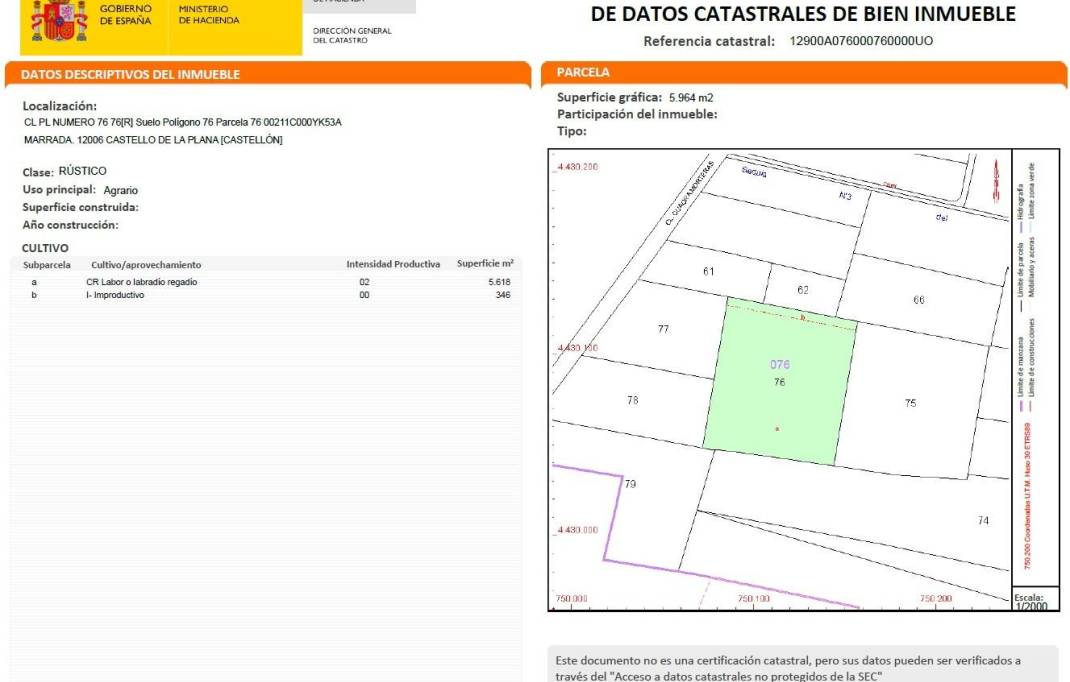Select the I- Improductivo cell
Screen dimensions: 1070x682
point(115,295)
